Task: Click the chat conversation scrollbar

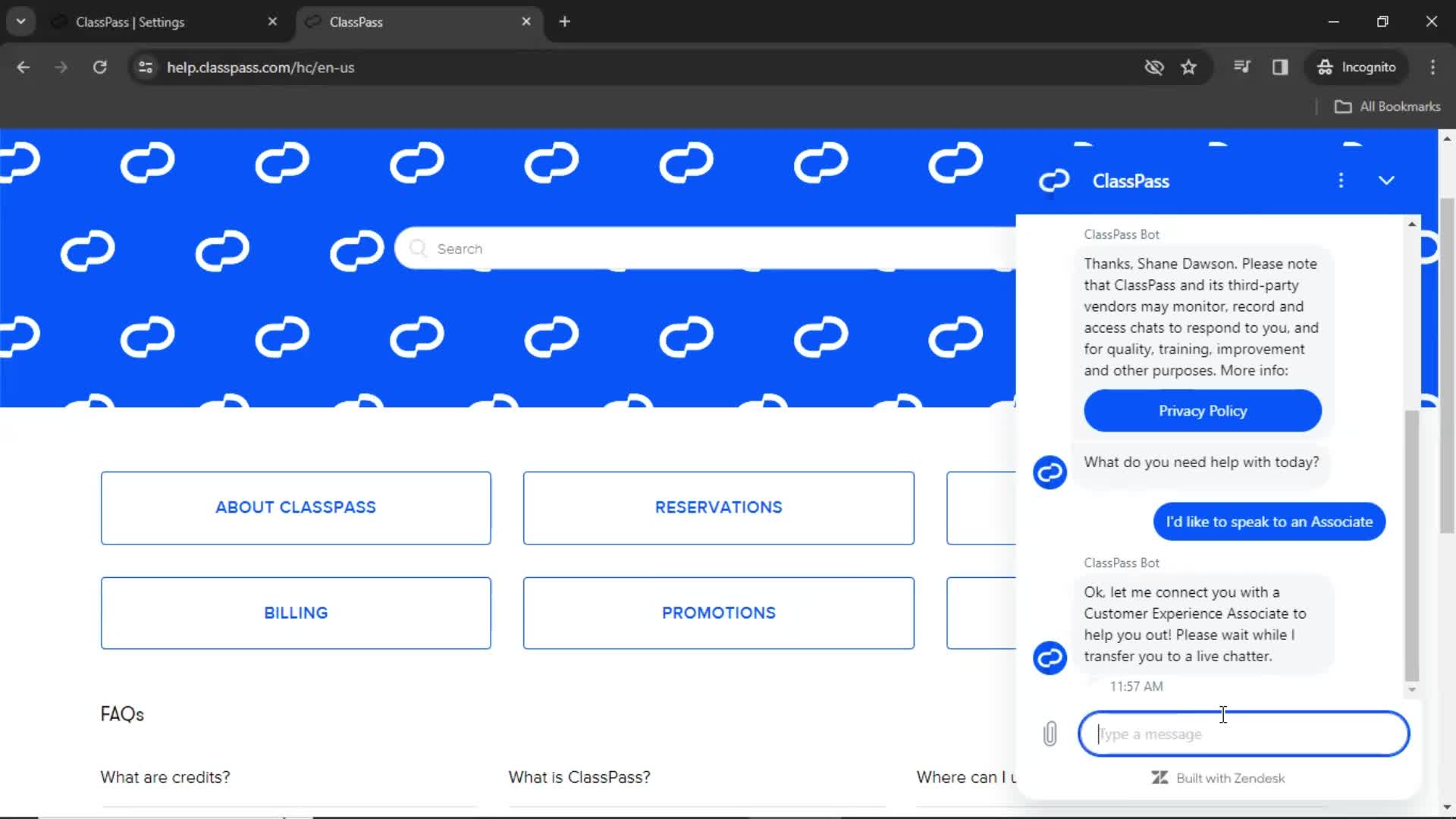Action: 1411,546
